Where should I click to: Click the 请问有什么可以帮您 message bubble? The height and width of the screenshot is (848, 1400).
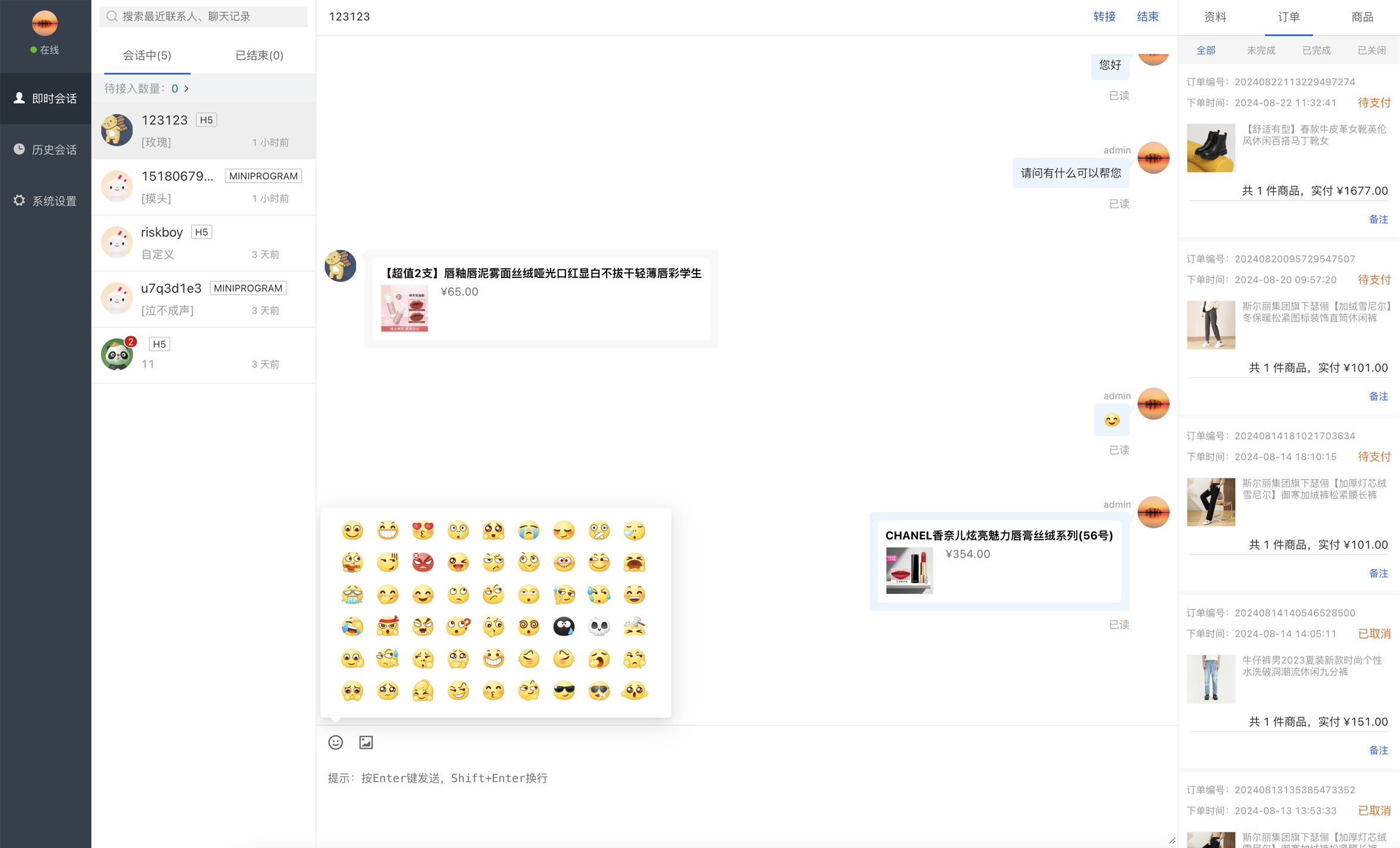pos(1071,173)
